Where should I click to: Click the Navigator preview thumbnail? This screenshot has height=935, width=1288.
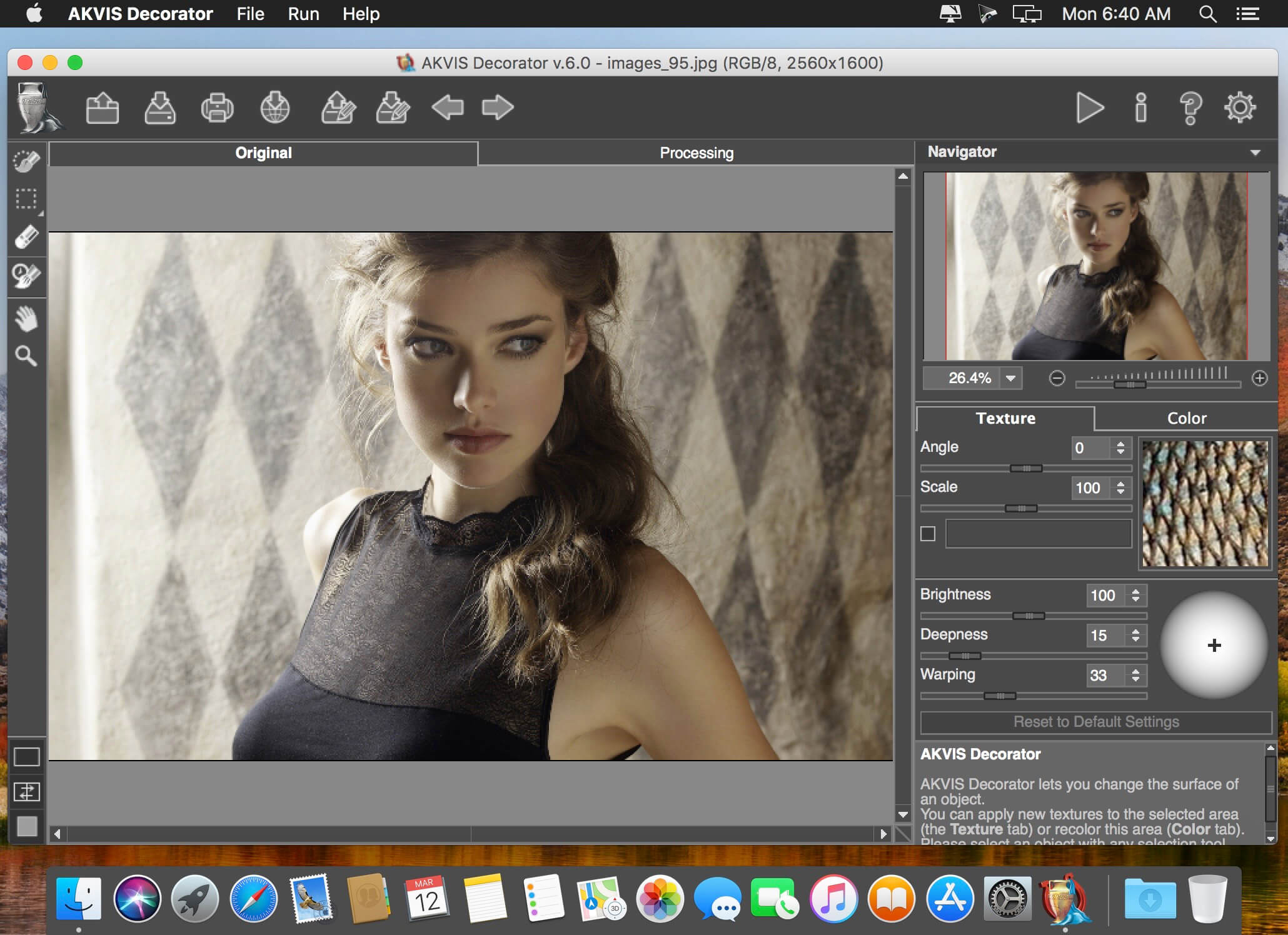tap(1097, 266)
